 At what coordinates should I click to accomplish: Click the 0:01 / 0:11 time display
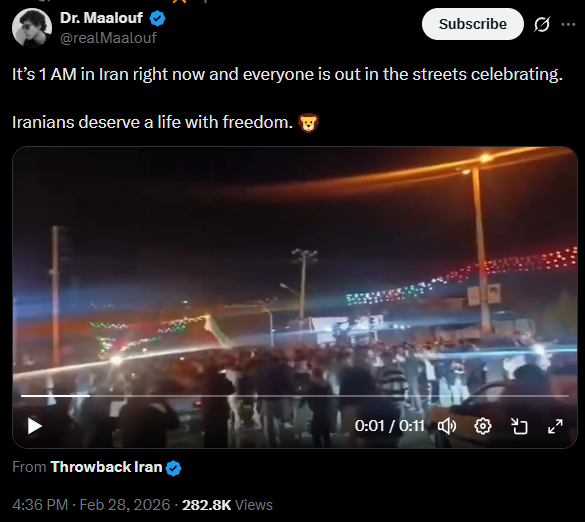click(390, 426)
